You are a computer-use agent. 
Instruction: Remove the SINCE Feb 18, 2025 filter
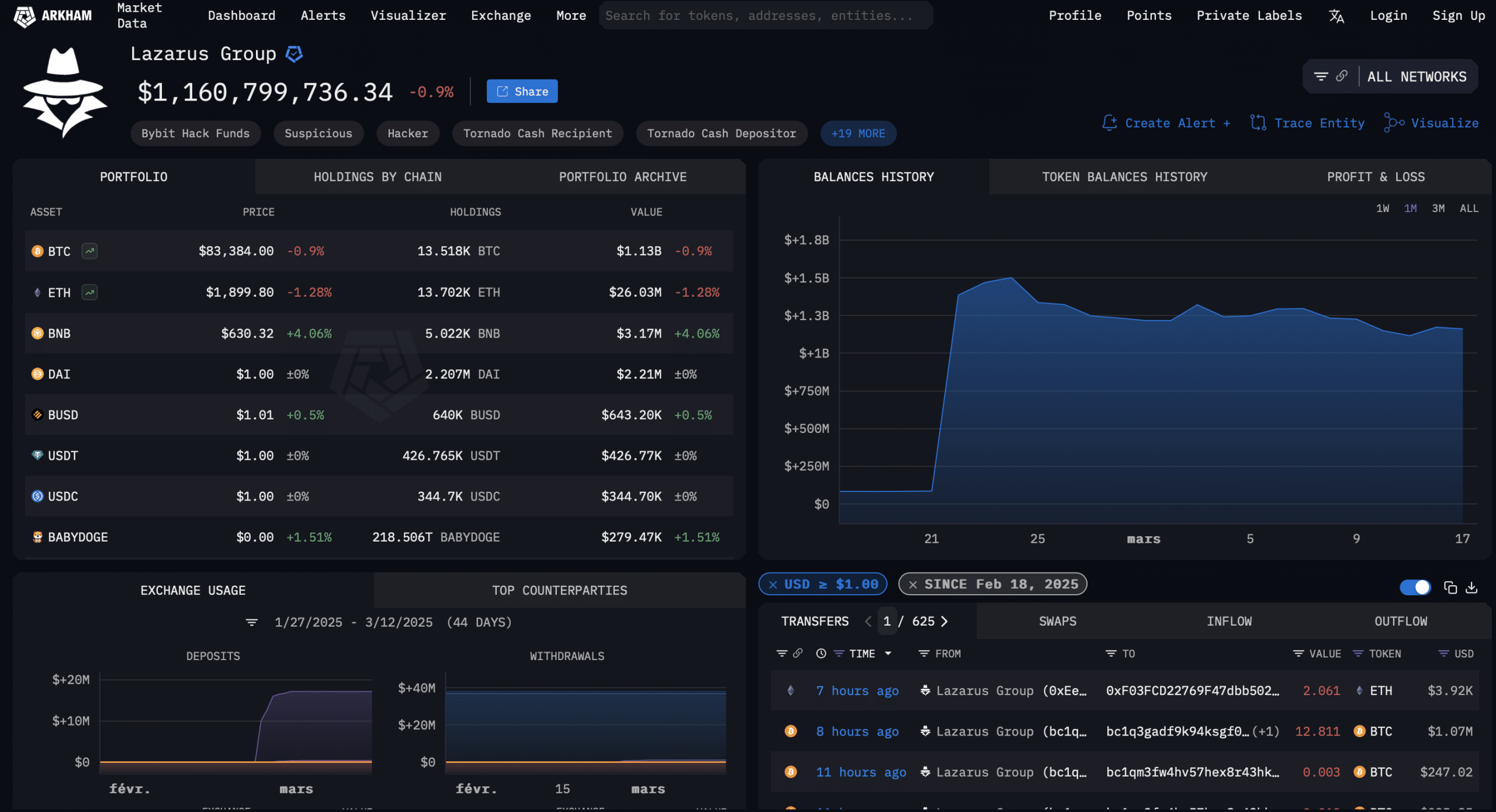point(913,585)
